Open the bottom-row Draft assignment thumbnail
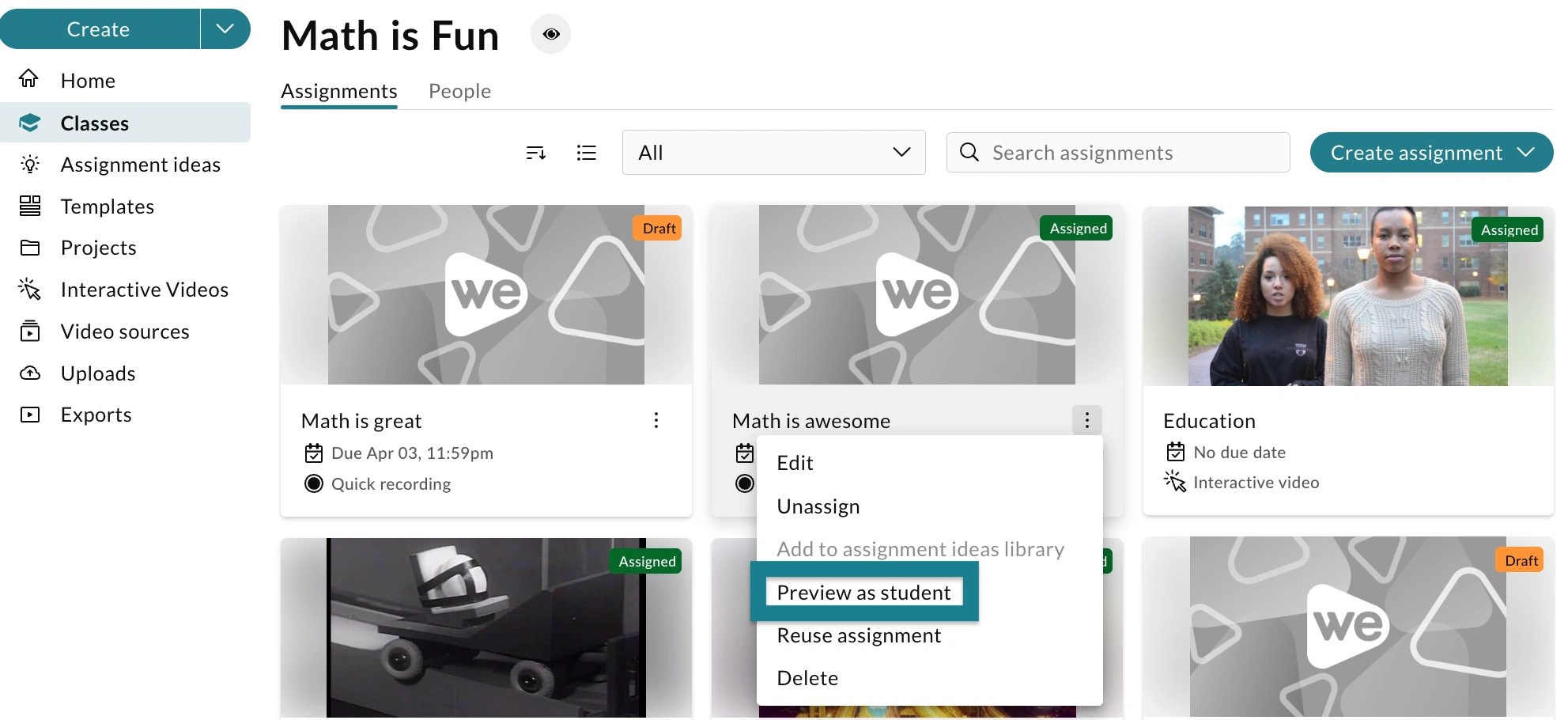This screenshot has width=1568, height=720. point(1348,627)
